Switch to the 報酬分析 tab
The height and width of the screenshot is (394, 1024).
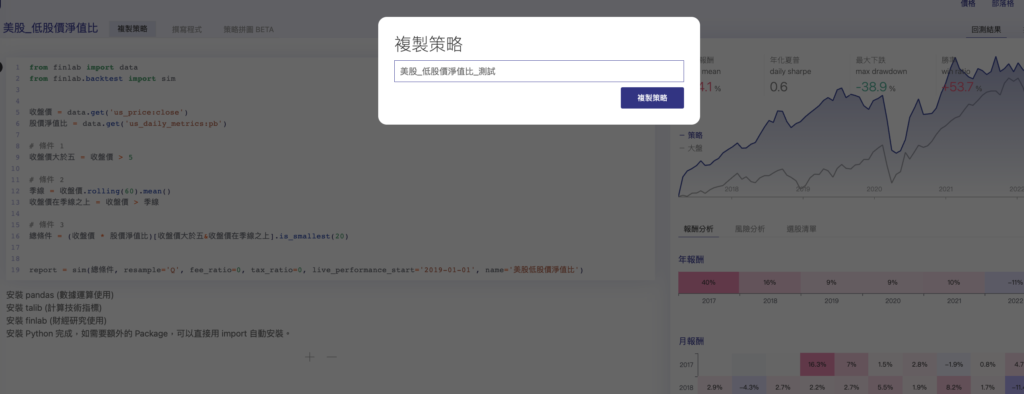click(699, 229)
